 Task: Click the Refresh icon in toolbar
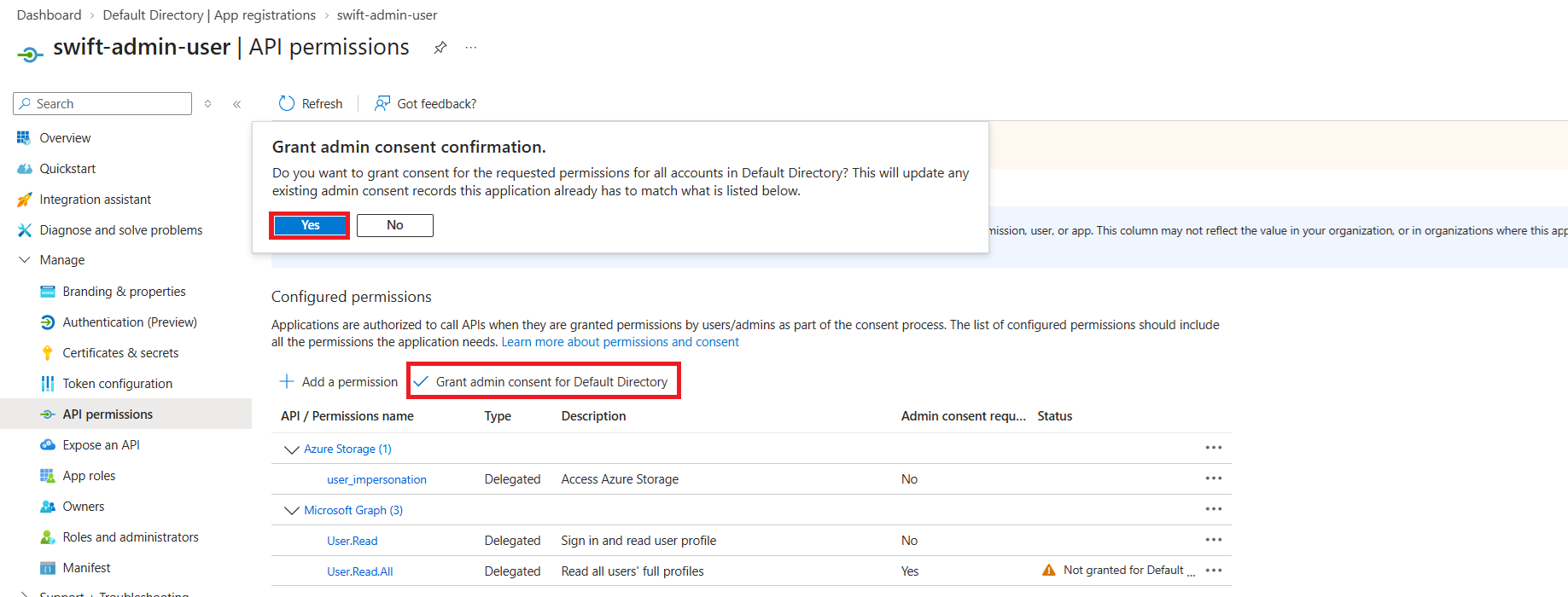click(287, 103)
